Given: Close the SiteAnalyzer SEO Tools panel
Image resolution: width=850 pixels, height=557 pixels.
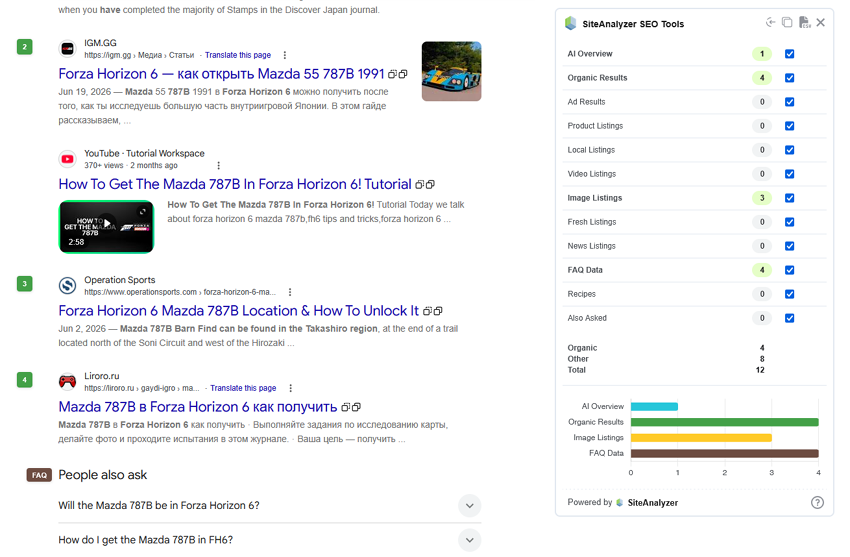Looking at the screenshot, I should pos(821,22).
